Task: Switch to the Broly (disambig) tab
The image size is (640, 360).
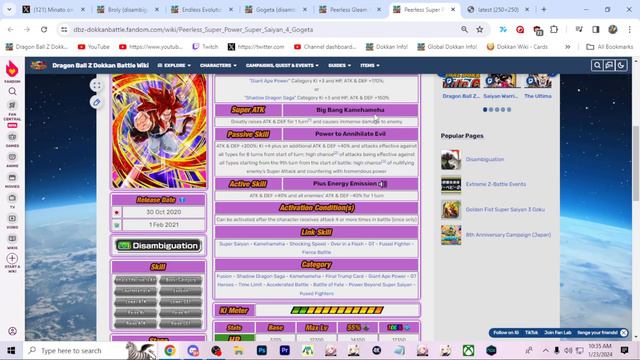Action: pos(128,9)
